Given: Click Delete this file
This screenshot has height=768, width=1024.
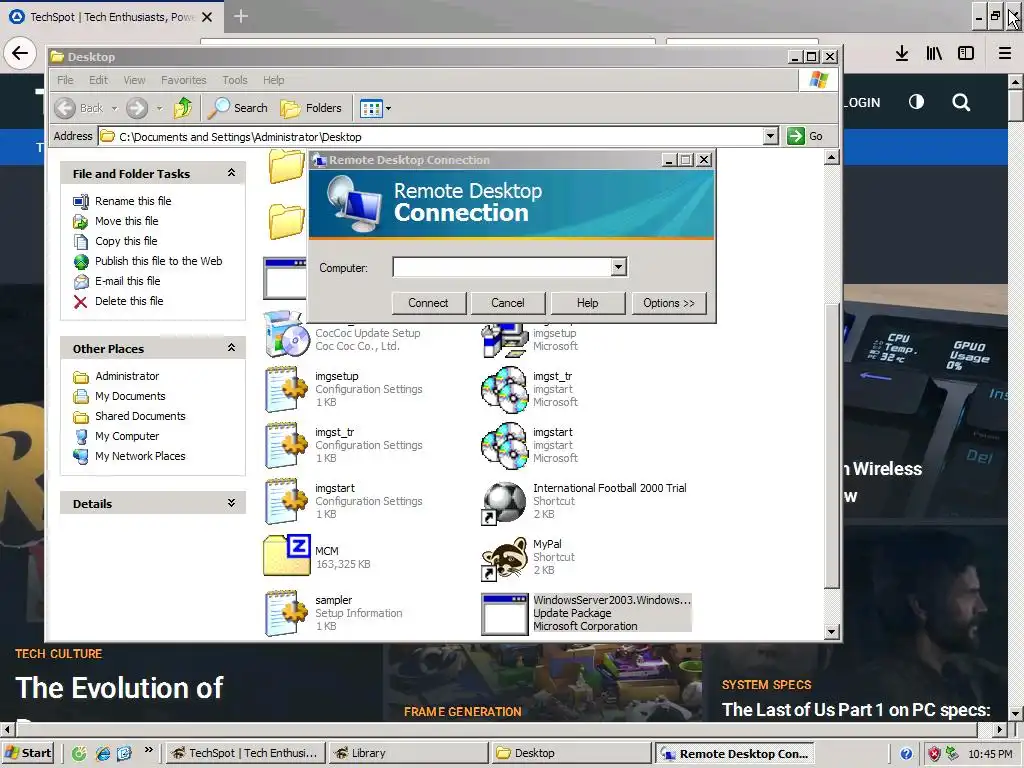Looking at the screenshot, I should (x=129, y=301).
